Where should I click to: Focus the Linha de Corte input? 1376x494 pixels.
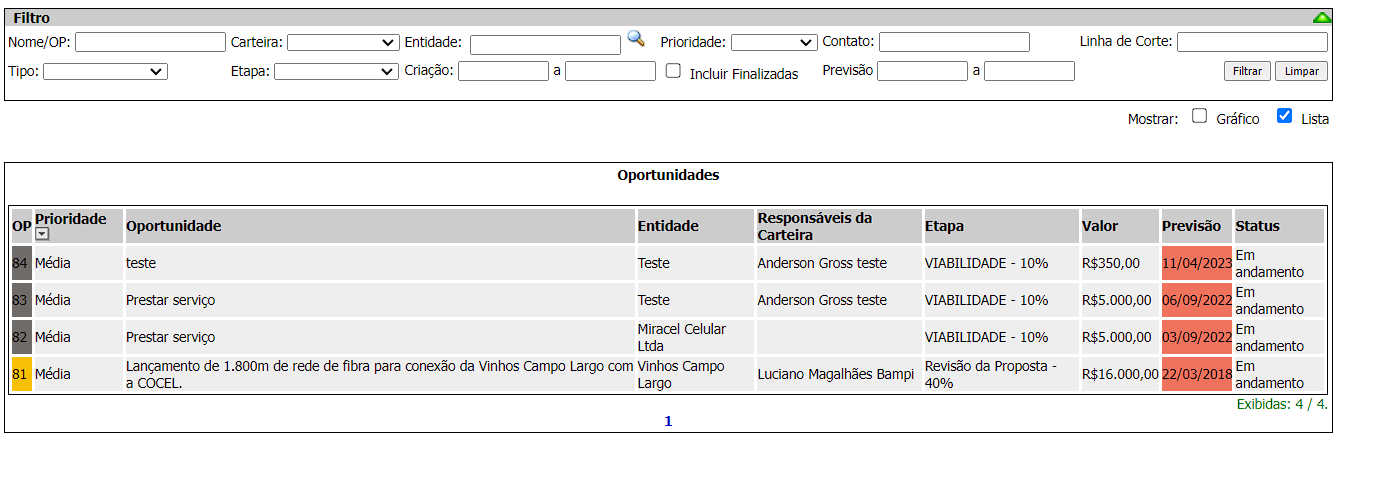pos(1252,42)
